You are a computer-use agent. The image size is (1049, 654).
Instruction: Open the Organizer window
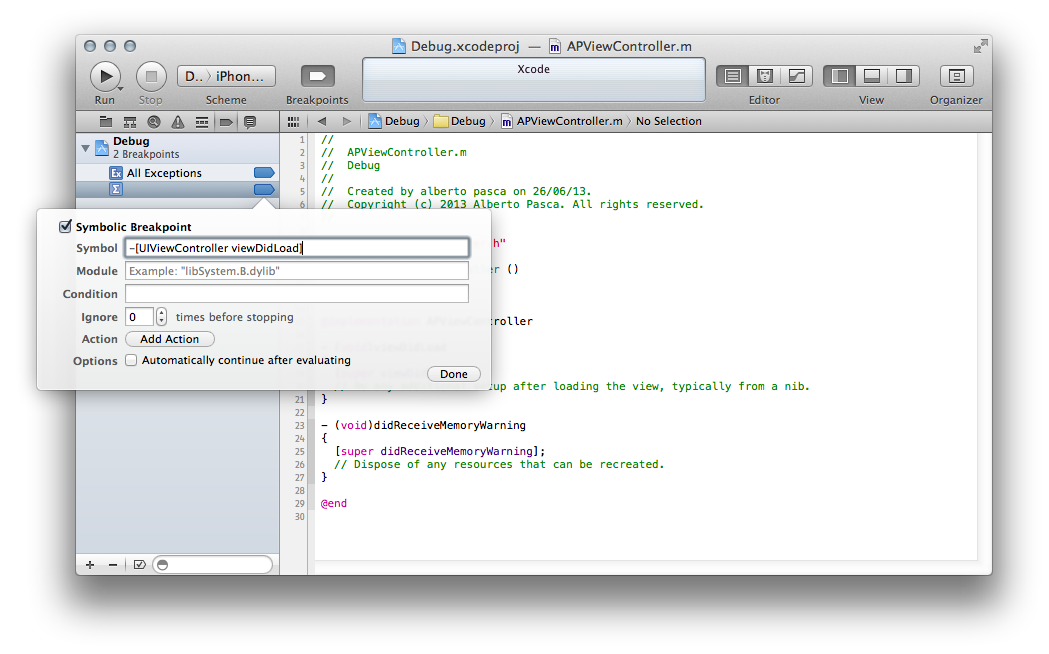click(956, 76)
